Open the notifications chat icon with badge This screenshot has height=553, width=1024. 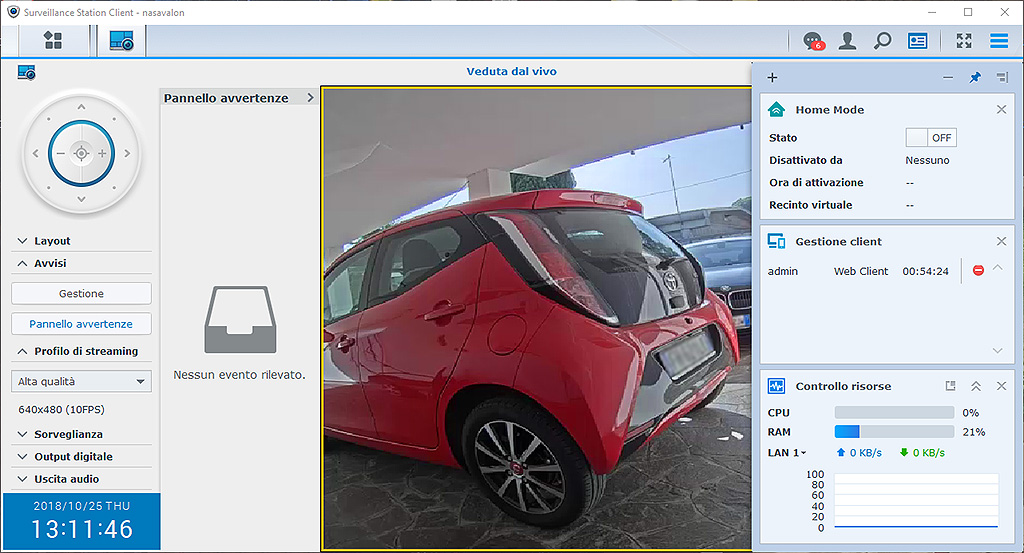click(x=814, y=41)
